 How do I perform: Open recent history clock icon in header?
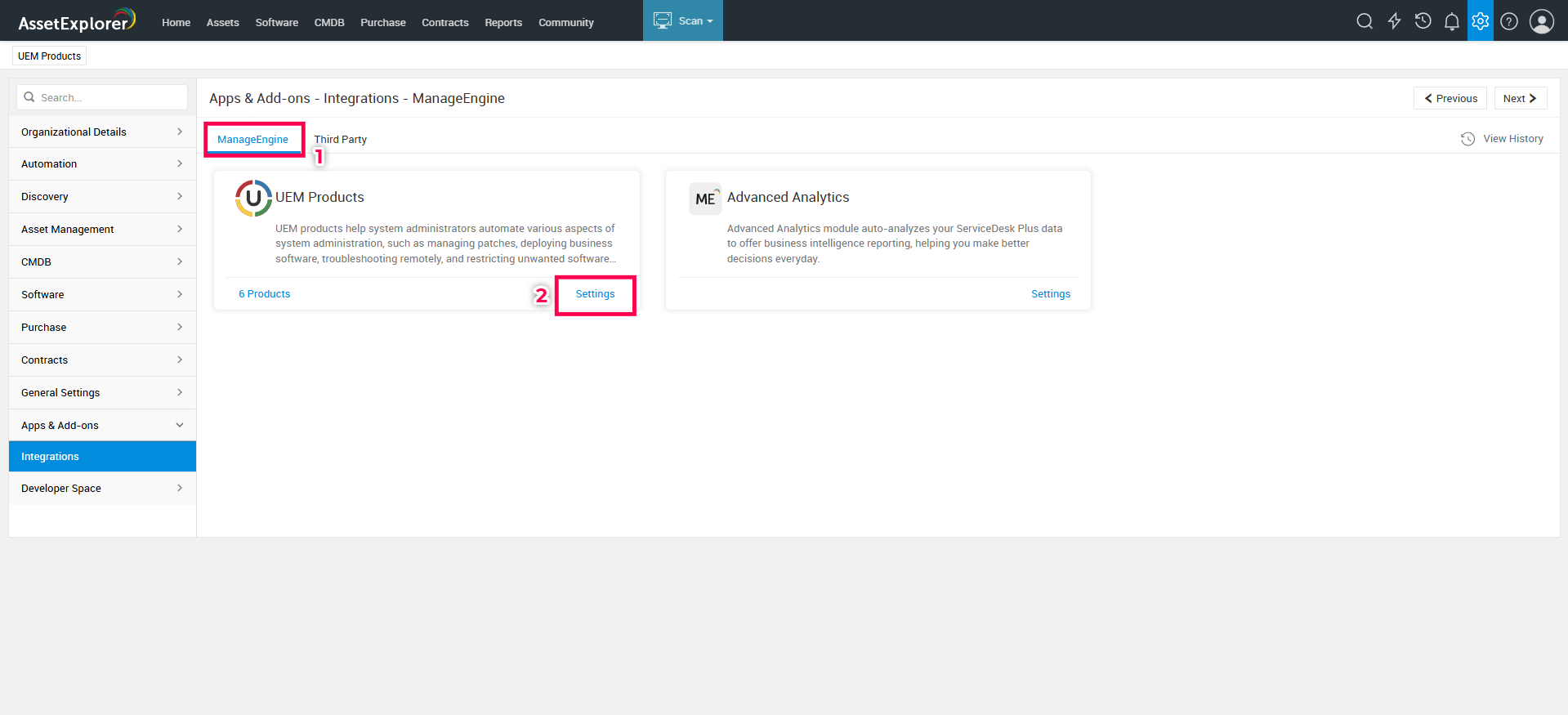1423,21
